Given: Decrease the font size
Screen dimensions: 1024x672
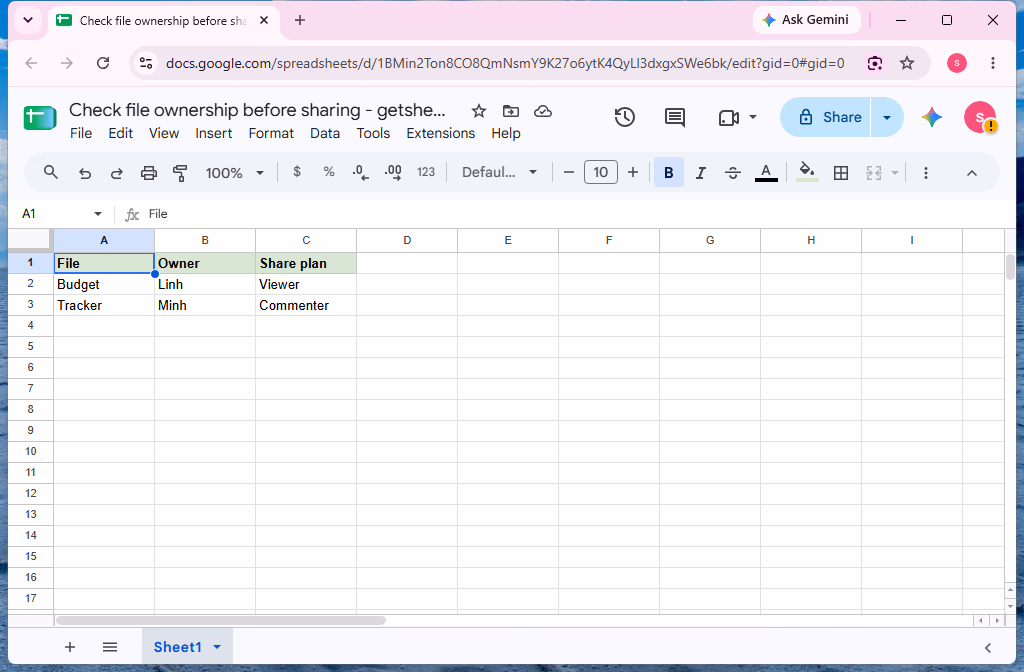Looking at the screenshot, I should pyautogui.click(x=569, y=172).
